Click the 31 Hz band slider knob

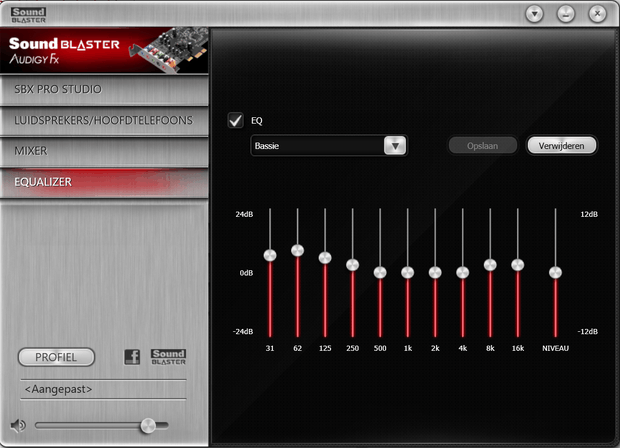click(x=270, y=255)
